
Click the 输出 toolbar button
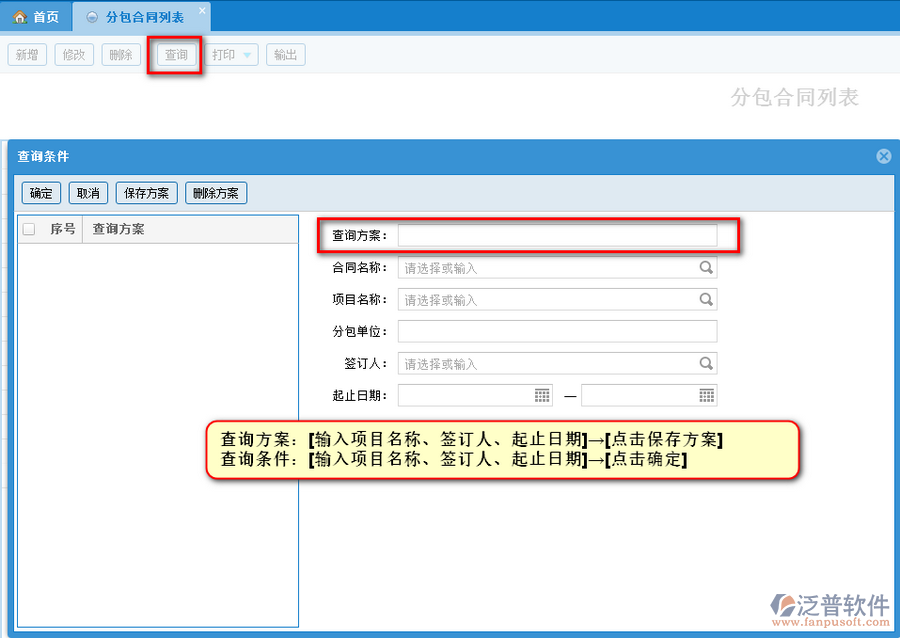pyautogui.click(x=285, y=55)
